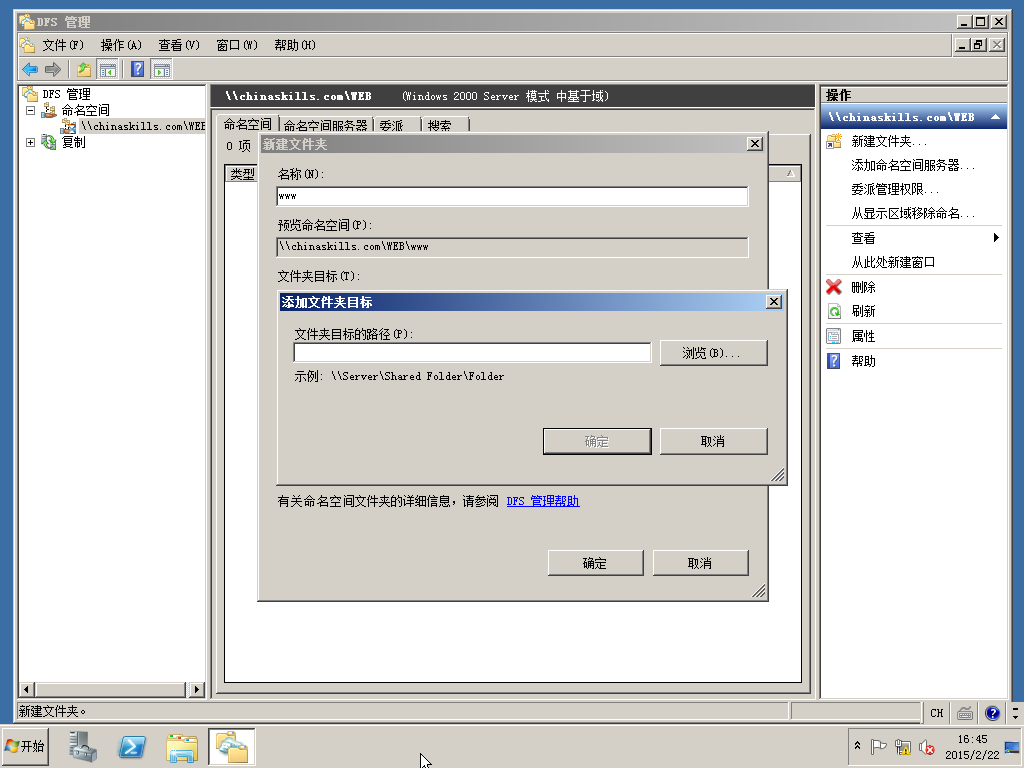Select the \\chinaskills.com\WEB tree item

(x=143, y=126)
